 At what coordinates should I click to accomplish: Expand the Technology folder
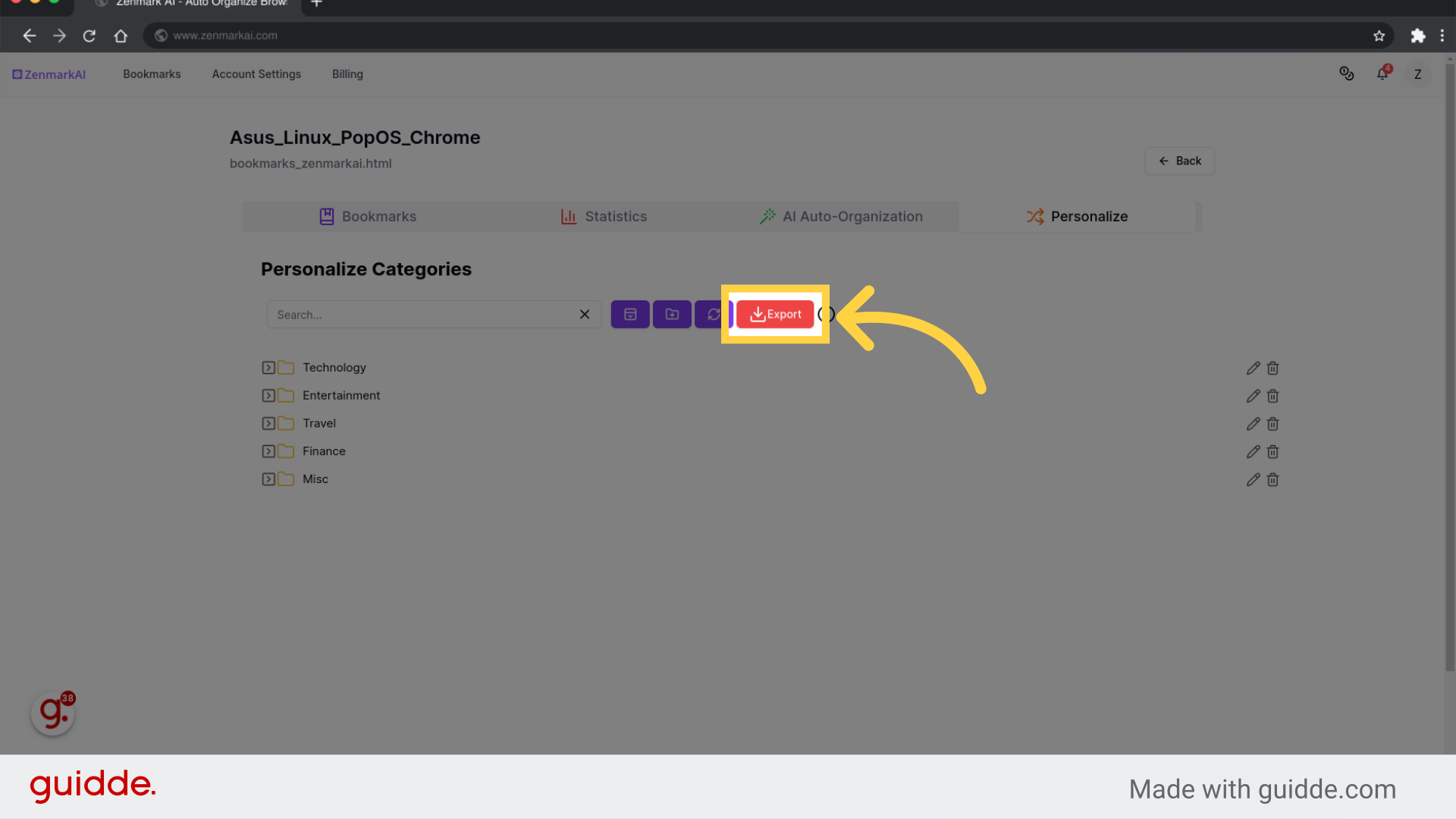coord(268,368)
